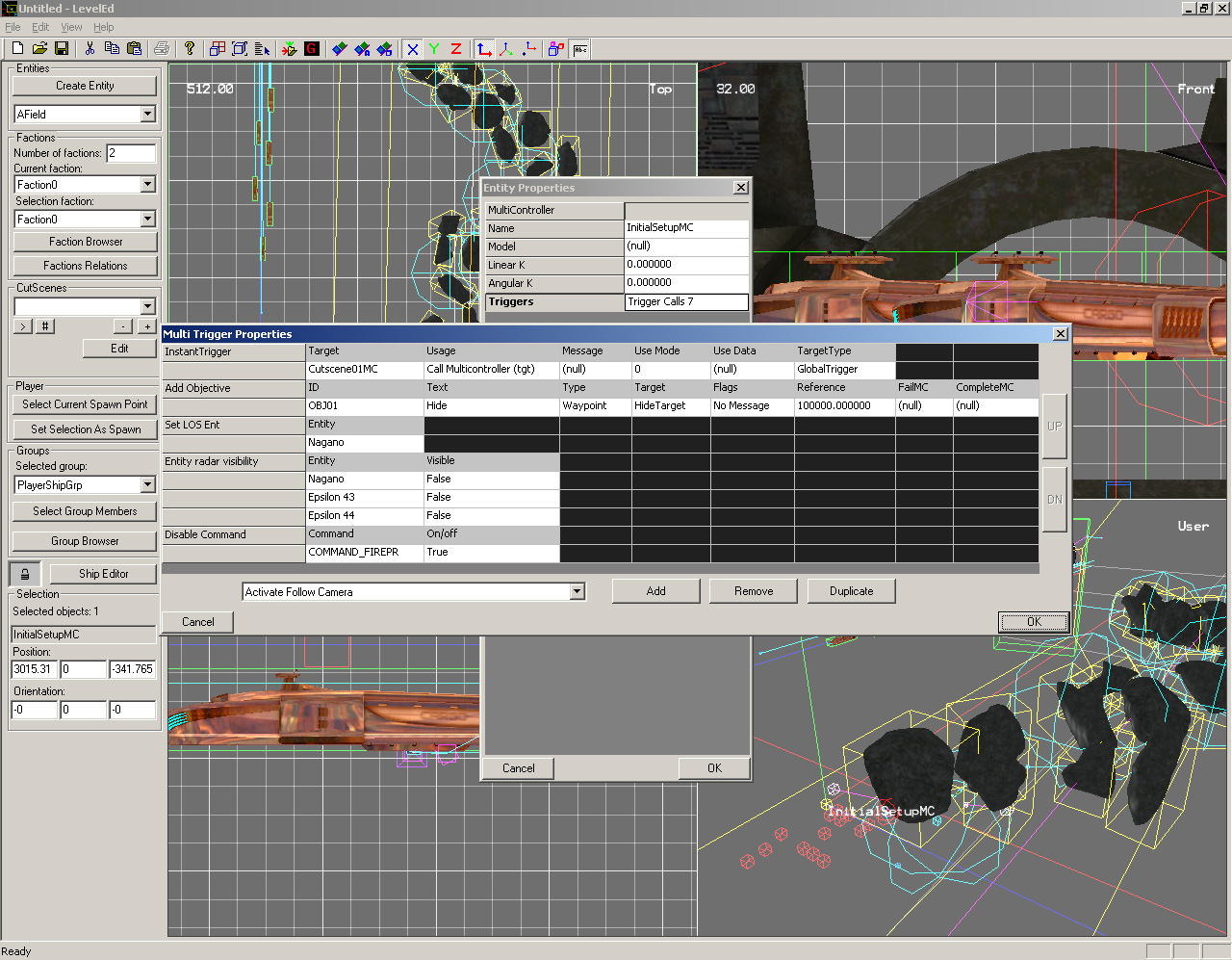
Task: Click the Factions Relations button
Action: tap(85, 266)
